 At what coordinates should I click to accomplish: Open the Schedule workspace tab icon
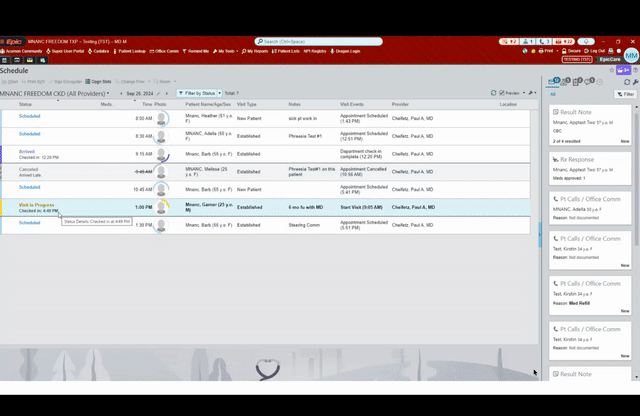point(4,60)
